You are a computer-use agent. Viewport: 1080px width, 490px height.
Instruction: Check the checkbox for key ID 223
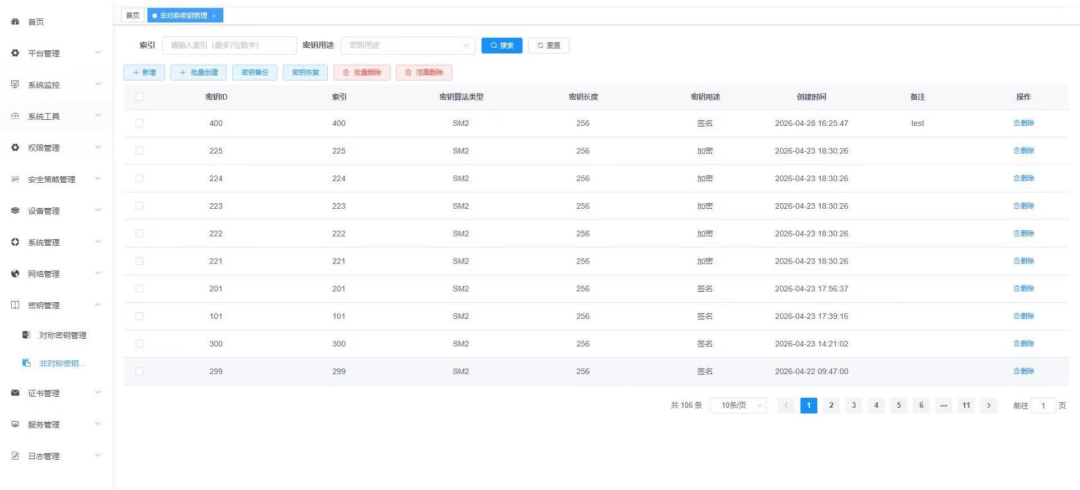click(139, 206)
